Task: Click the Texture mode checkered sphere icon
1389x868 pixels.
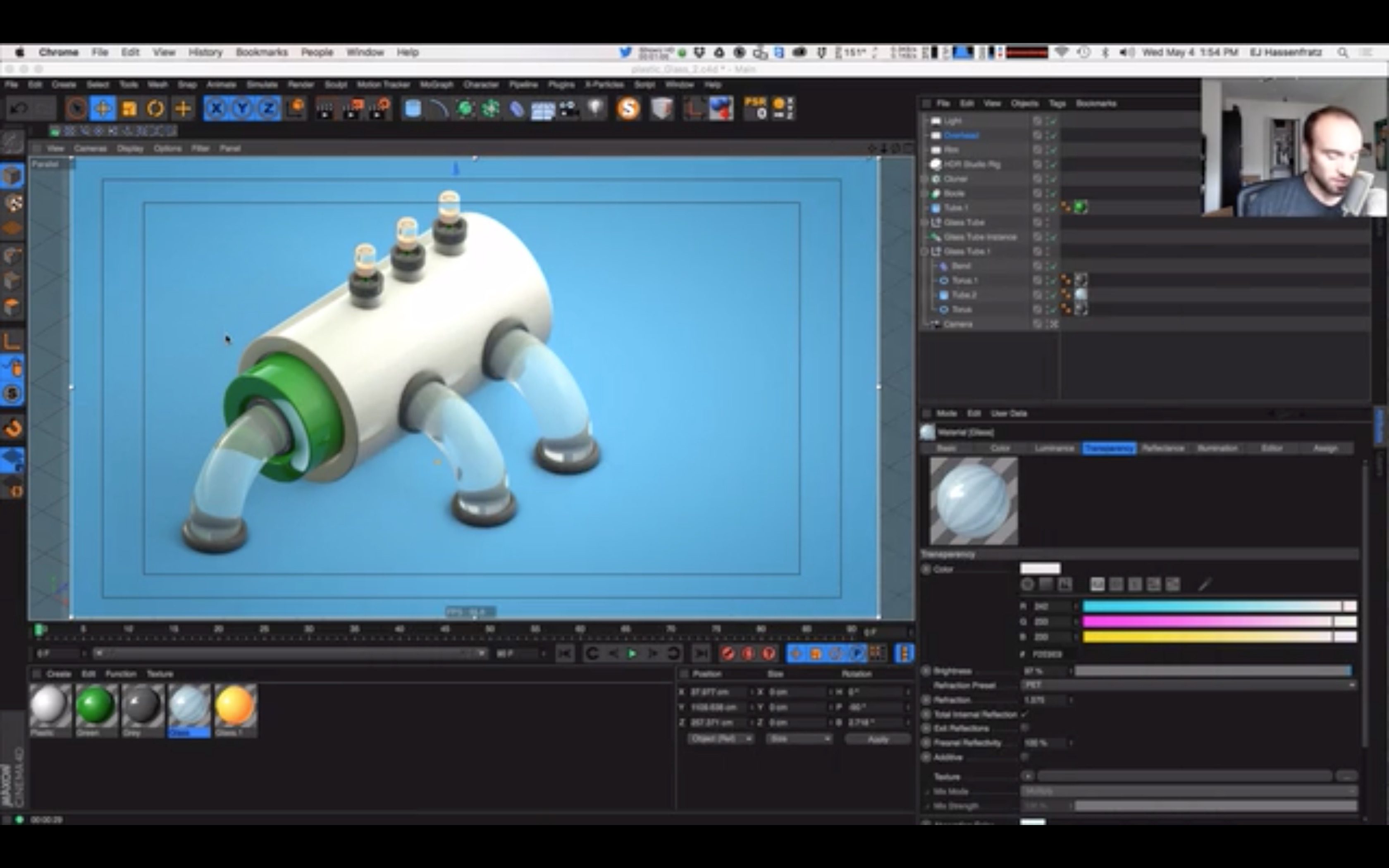Action: 12,203
